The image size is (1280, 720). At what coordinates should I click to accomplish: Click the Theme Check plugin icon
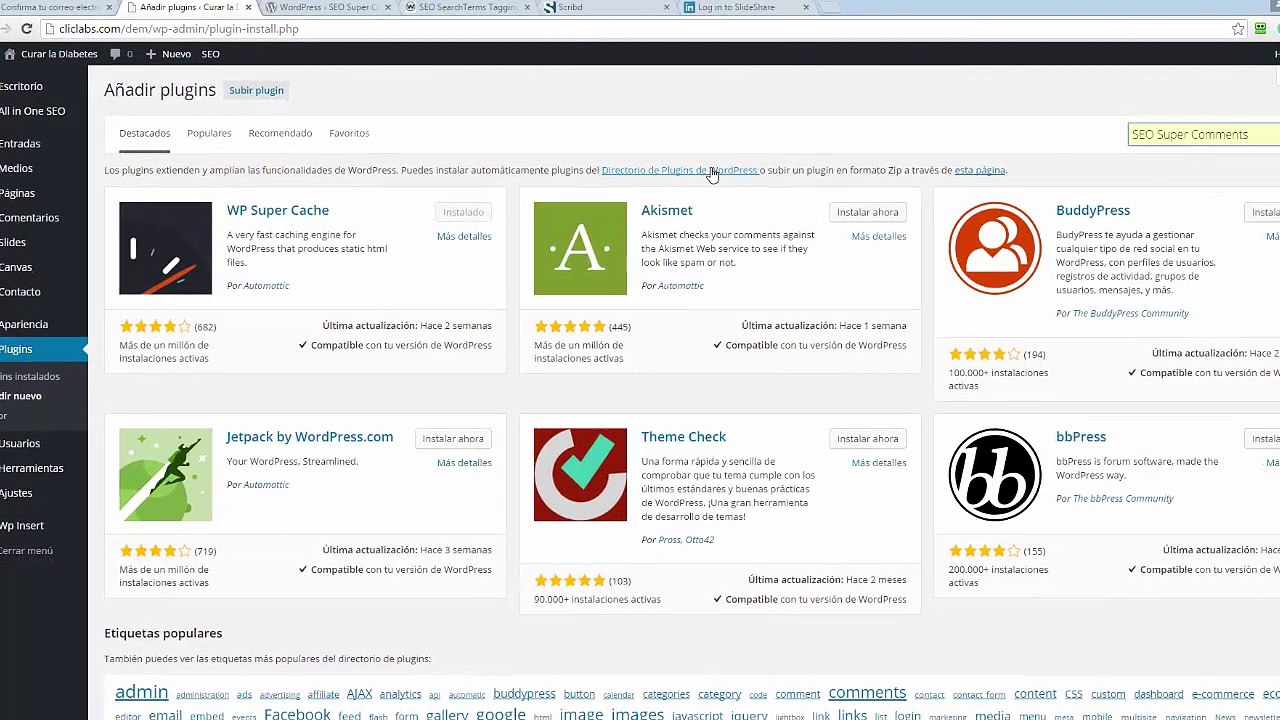(x=580, y=475)
